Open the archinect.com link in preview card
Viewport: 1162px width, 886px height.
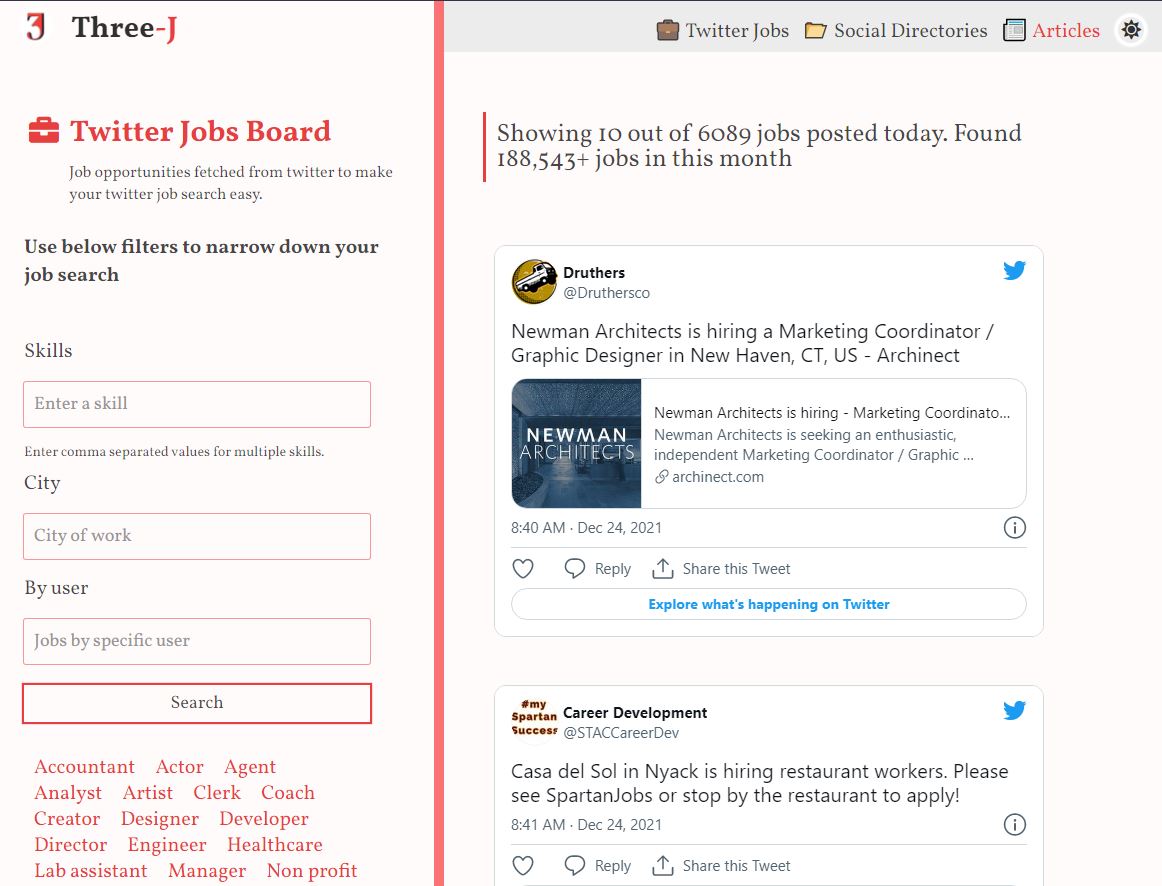709,477
